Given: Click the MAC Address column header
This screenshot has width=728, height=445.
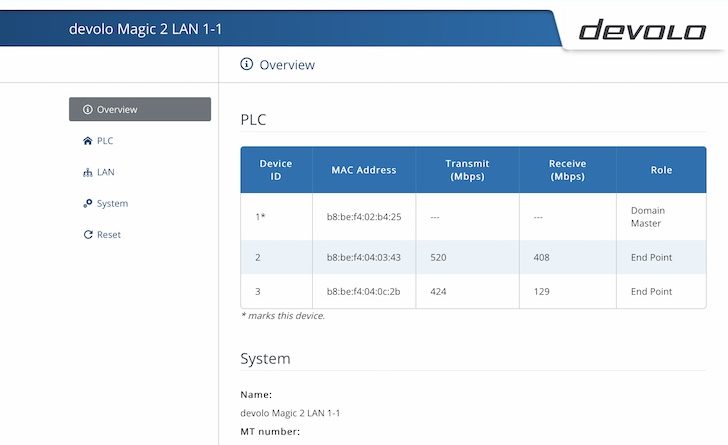Looking at the screenshot, I should coord(363,170).
